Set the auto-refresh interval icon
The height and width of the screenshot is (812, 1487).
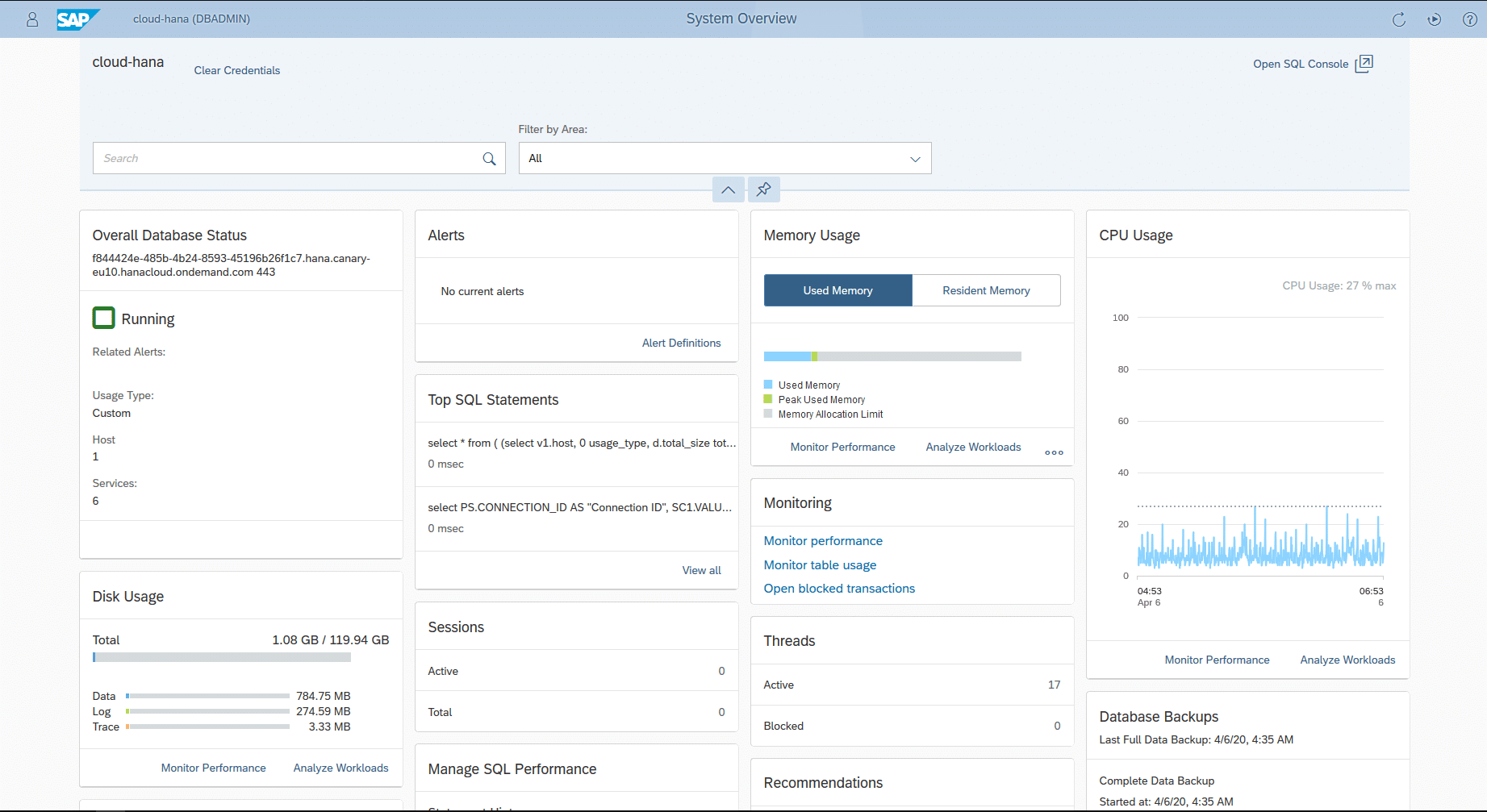click(x=1435, y=19)
